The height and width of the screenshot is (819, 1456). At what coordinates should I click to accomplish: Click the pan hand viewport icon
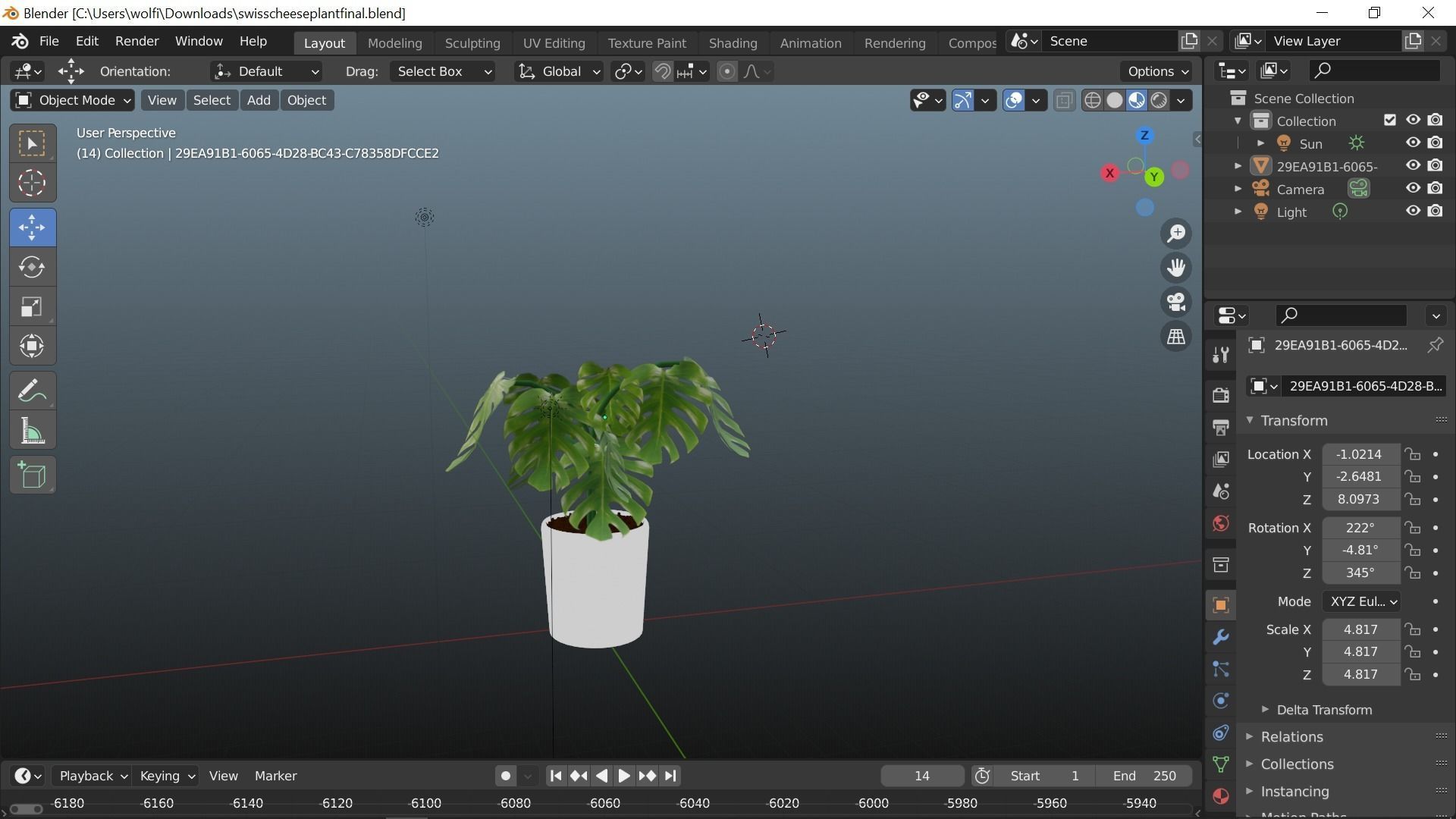click(1176, 268)
